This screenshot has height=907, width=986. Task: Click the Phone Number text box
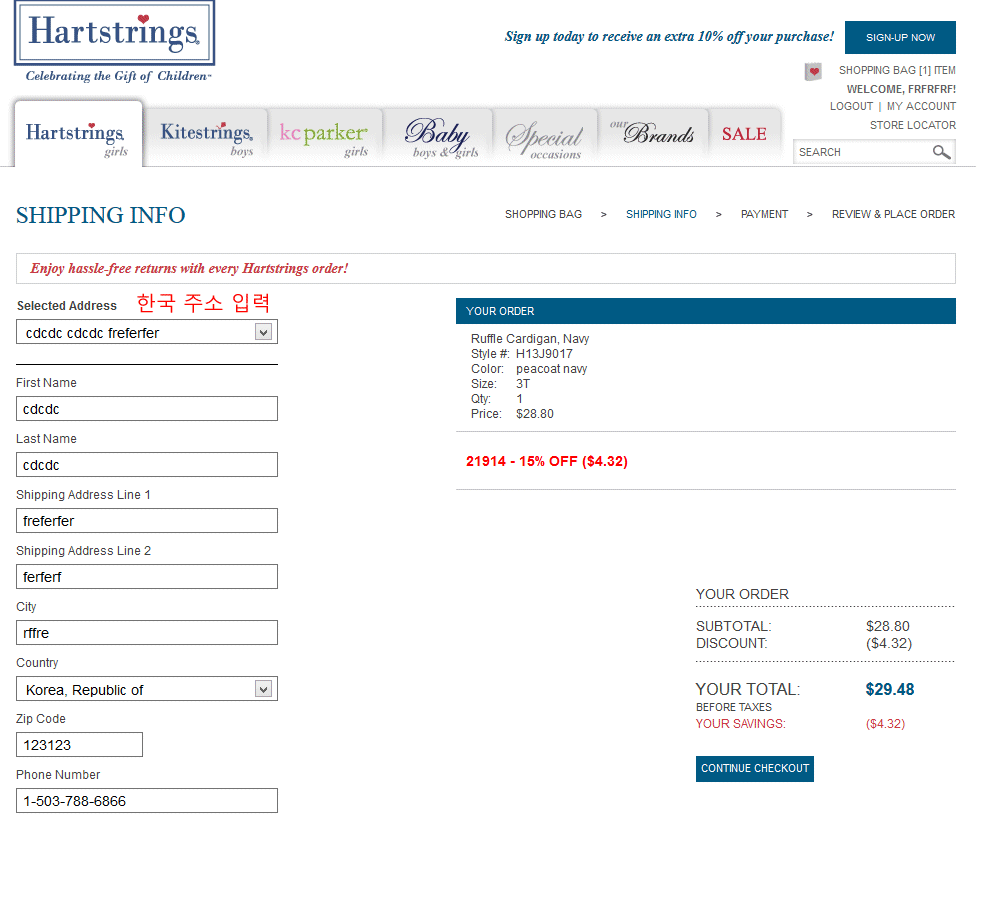tap(147, 801)
